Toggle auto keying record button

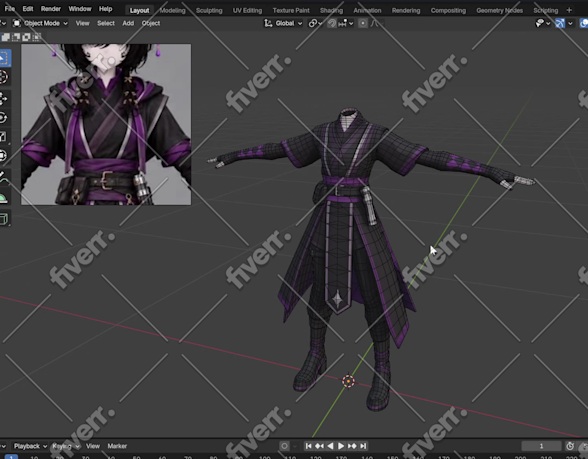(285, 446)
